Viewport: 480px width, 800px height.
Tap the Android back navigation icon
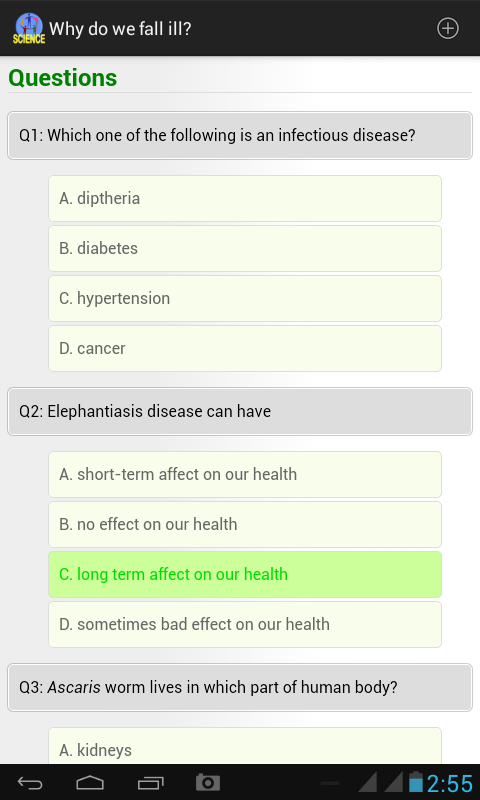[30, 783]
